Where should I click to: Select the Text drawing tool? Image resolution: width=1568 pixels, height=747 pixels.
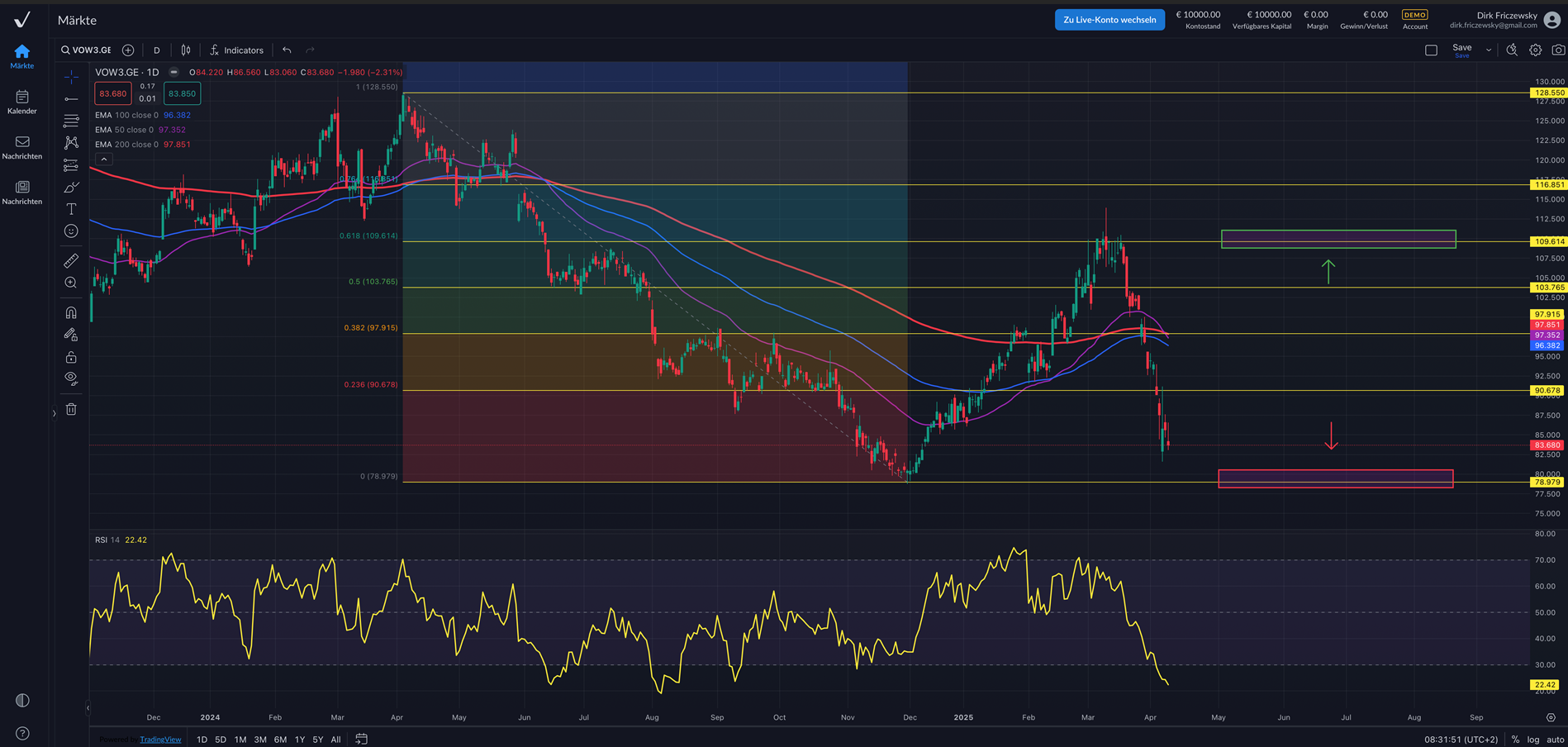pyautogui.click(x=71, y=209)
